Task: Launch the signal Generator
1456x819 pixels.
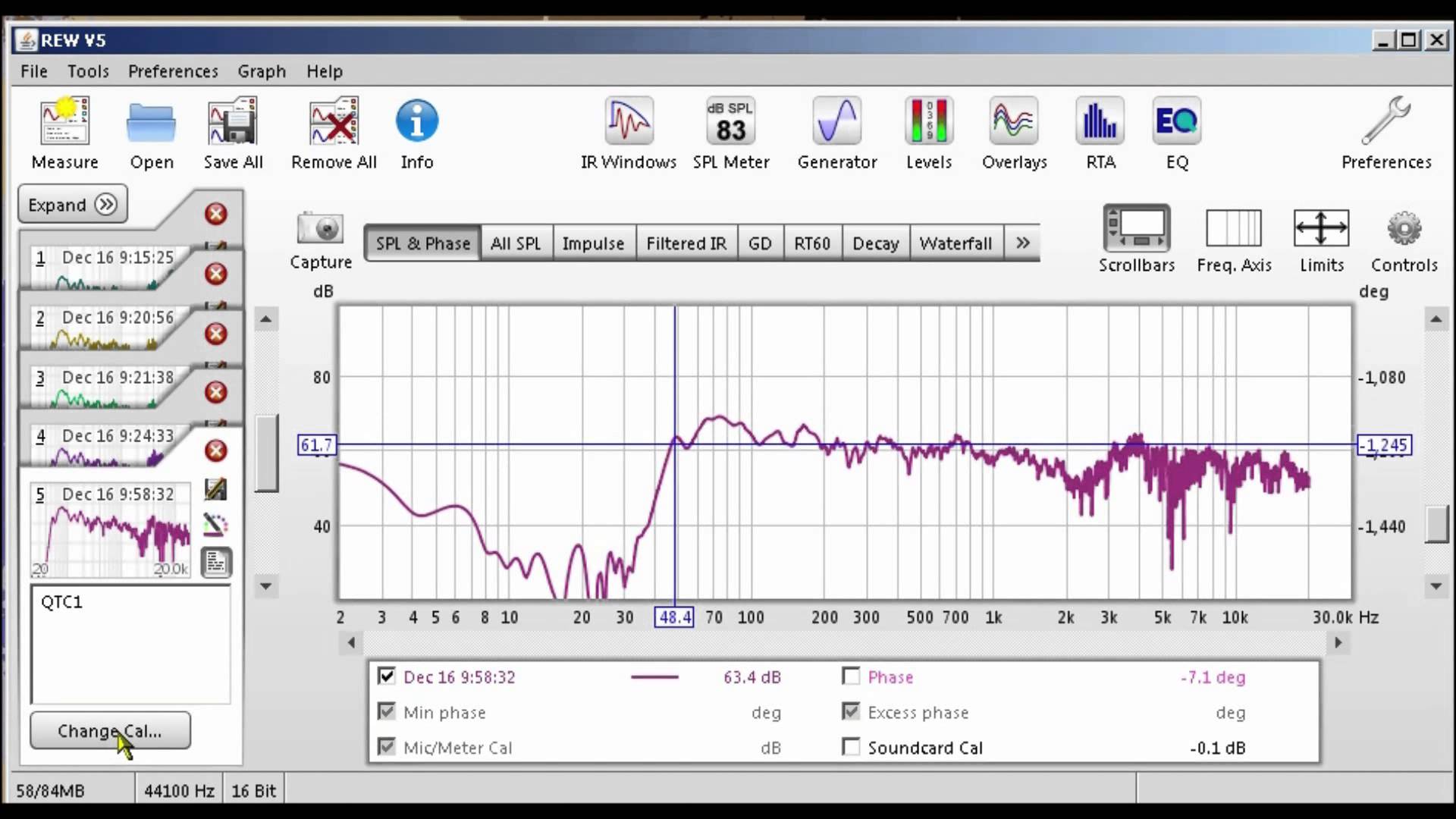Action: [836, 121]
